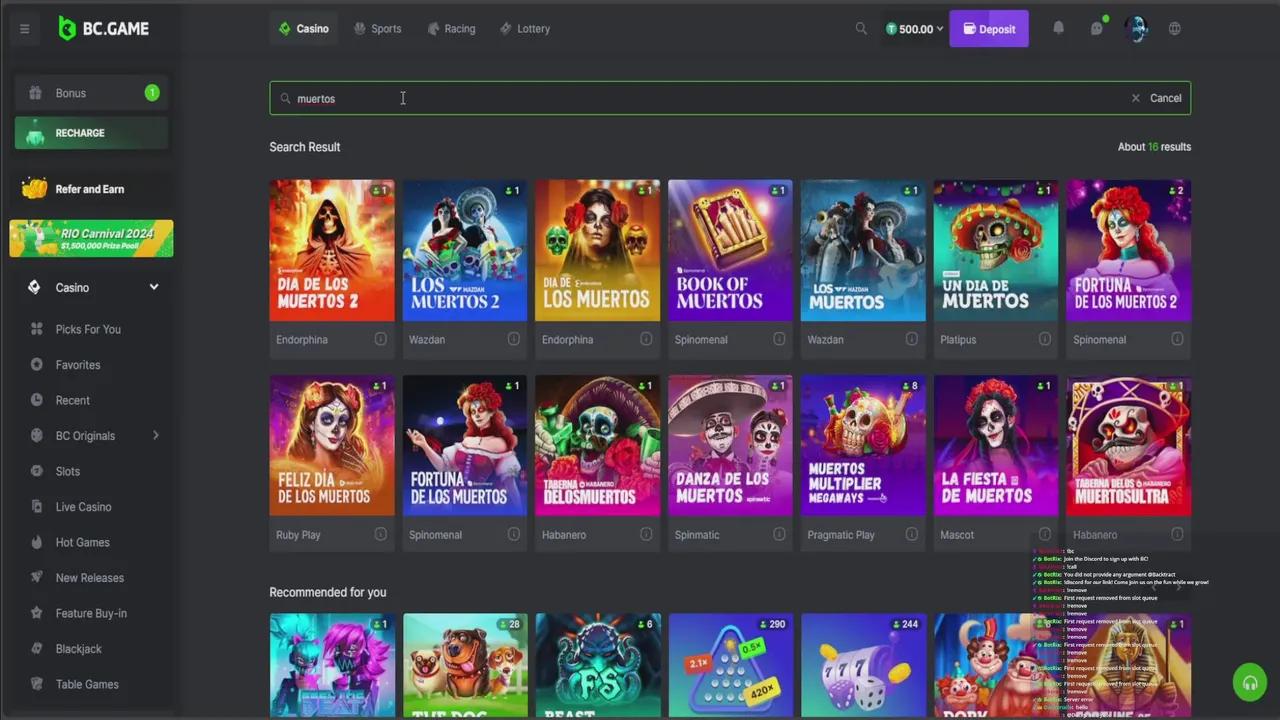The width and height of the screenshot is (1280, 720).
Task: Click the Ruby Play provider name
Action: [298, 535]
